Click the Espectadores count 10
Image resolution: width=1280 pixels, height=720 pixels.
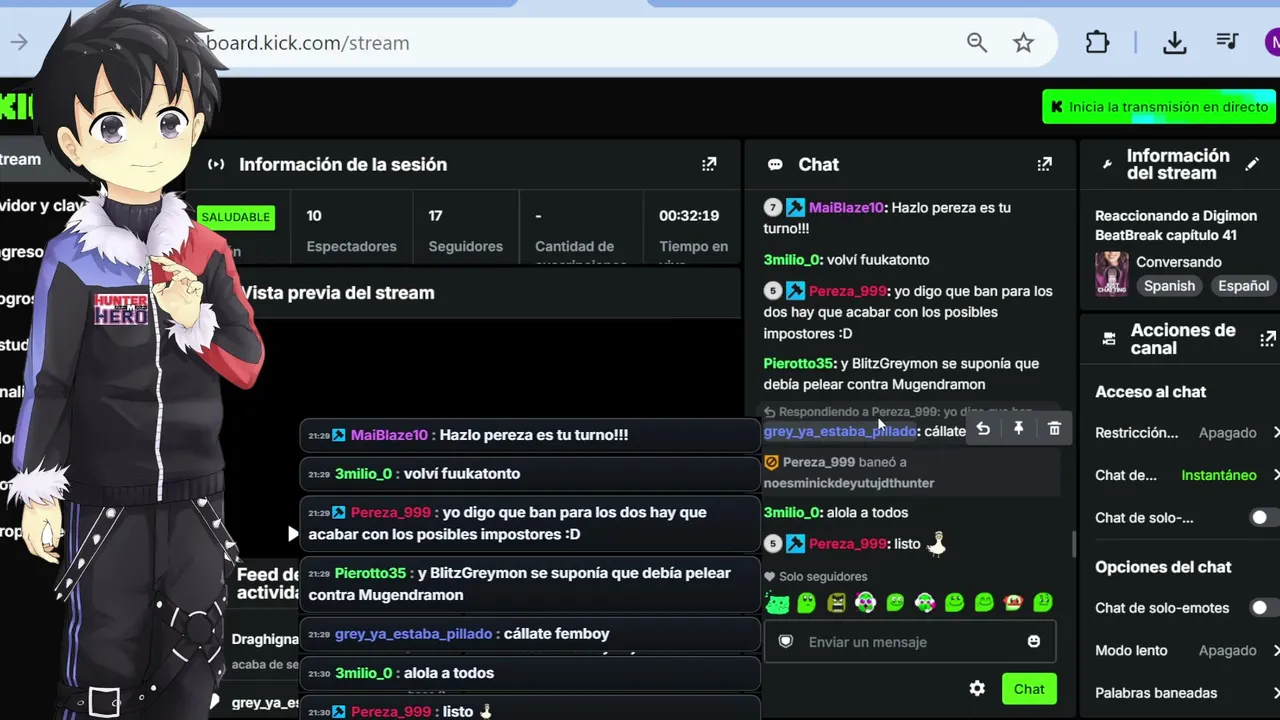(x=314, y=216)
